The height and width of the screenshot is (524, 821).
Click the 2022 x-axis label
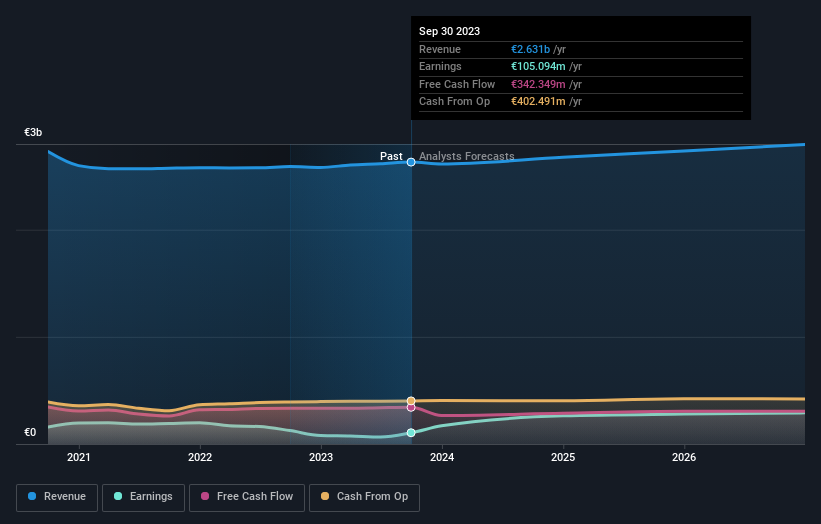200,458
